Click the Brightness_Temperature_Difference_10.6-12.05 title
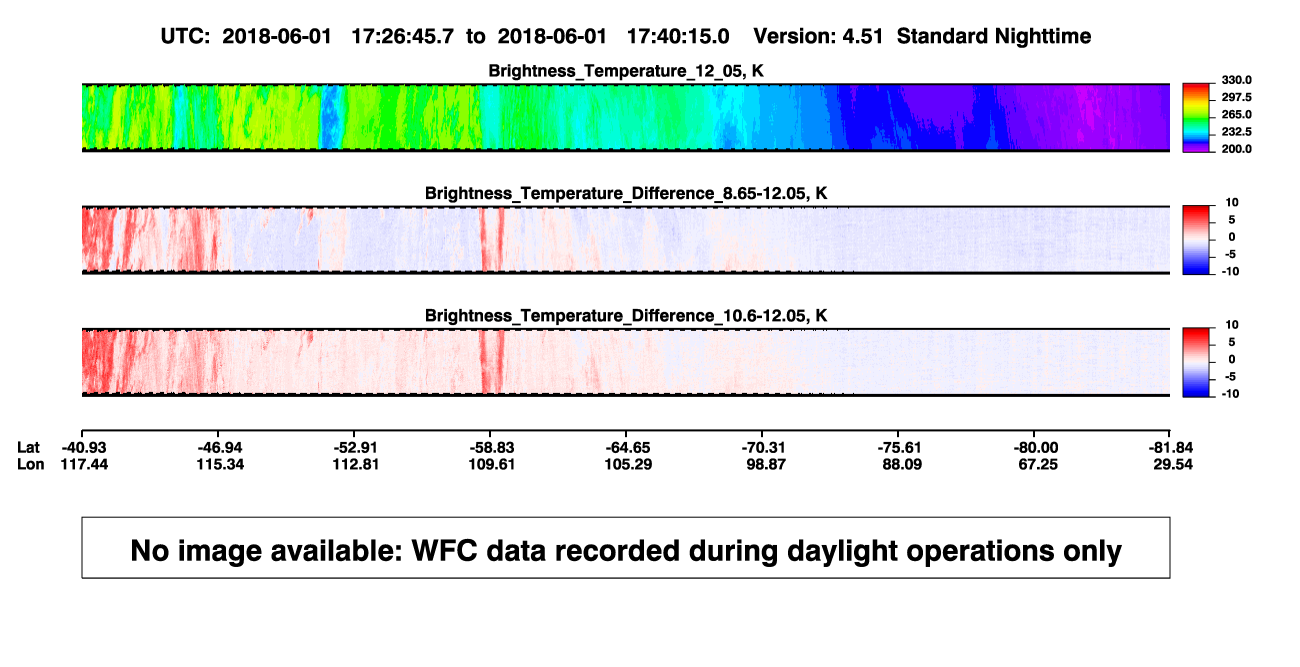Image resolution: width=1300 pixels, height=667 pixels. pyautogui.click(x=626, y=316)
